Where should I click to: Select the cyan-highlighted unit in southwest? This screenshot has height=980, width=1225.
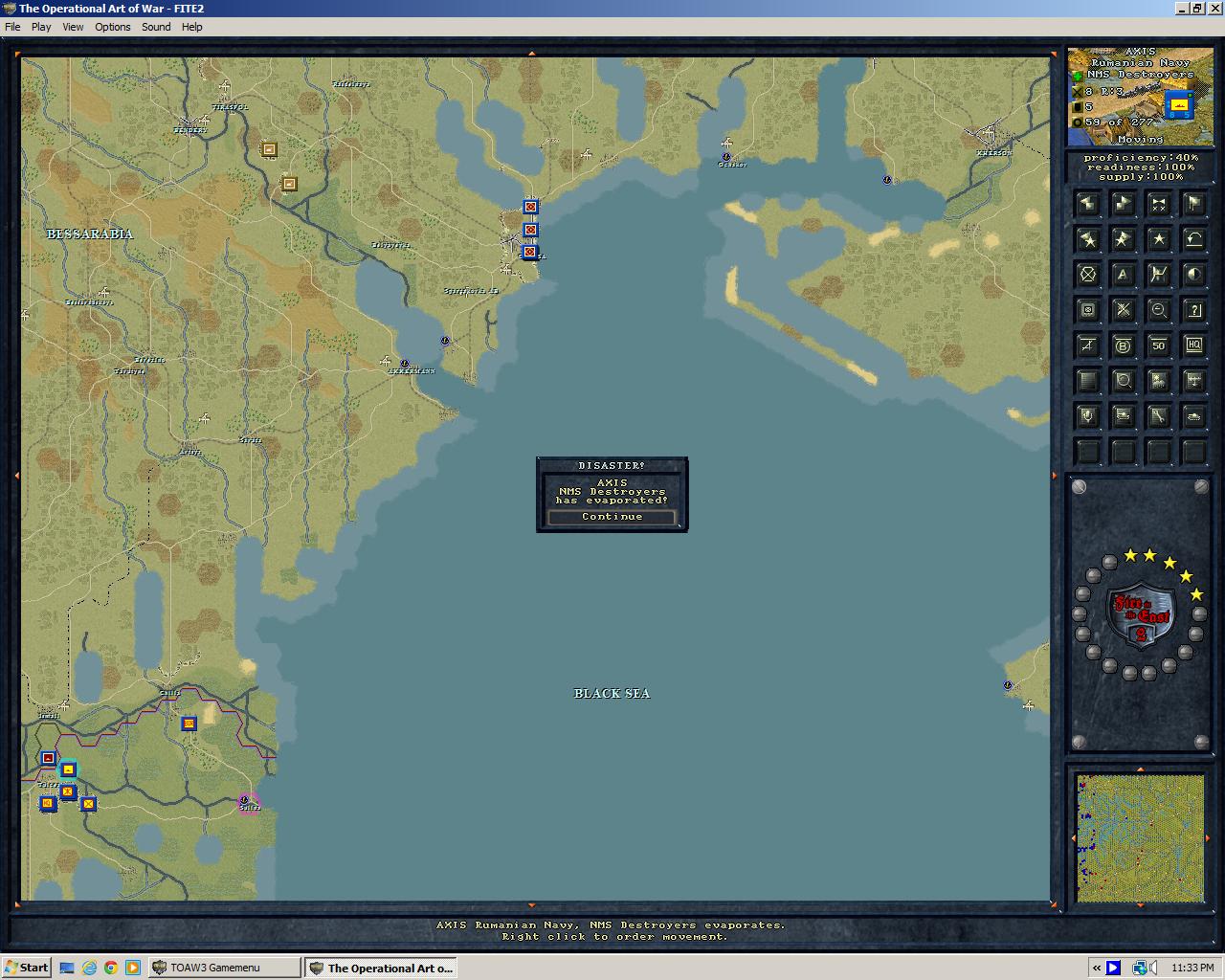tap(68, 769)
